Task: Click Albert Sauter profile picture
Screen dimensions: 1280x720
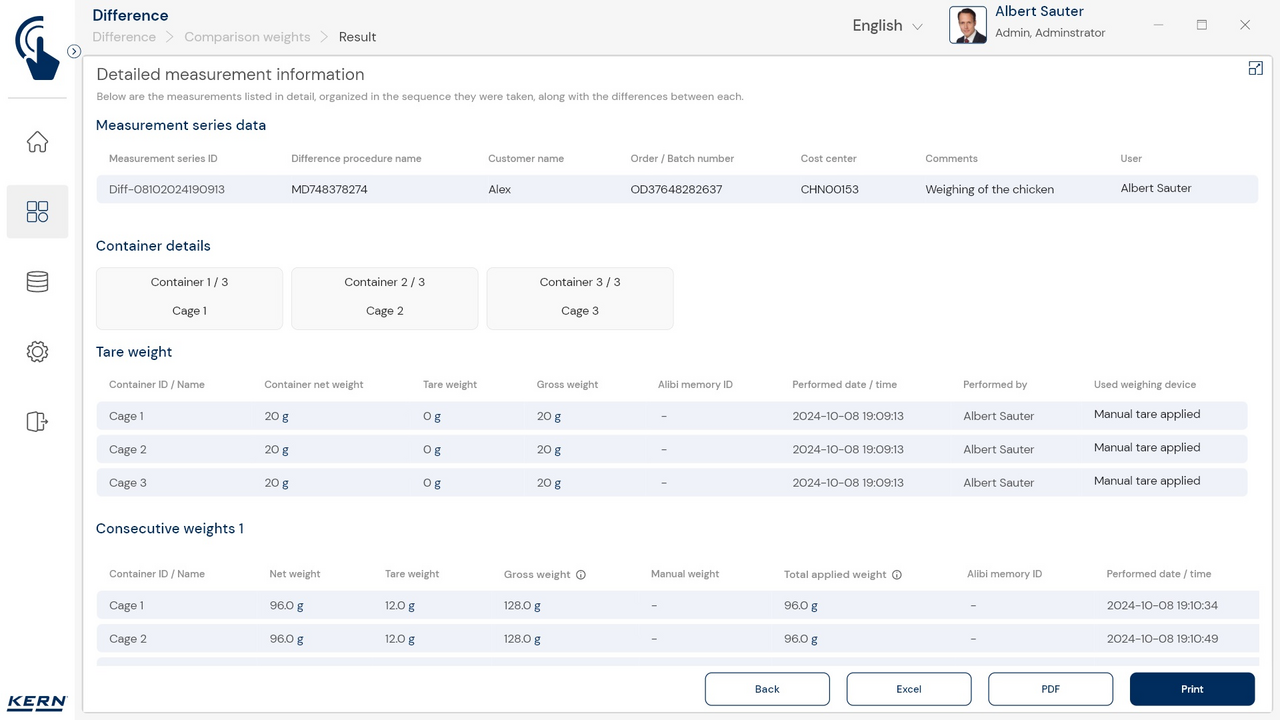Action: tap(967, 26)
